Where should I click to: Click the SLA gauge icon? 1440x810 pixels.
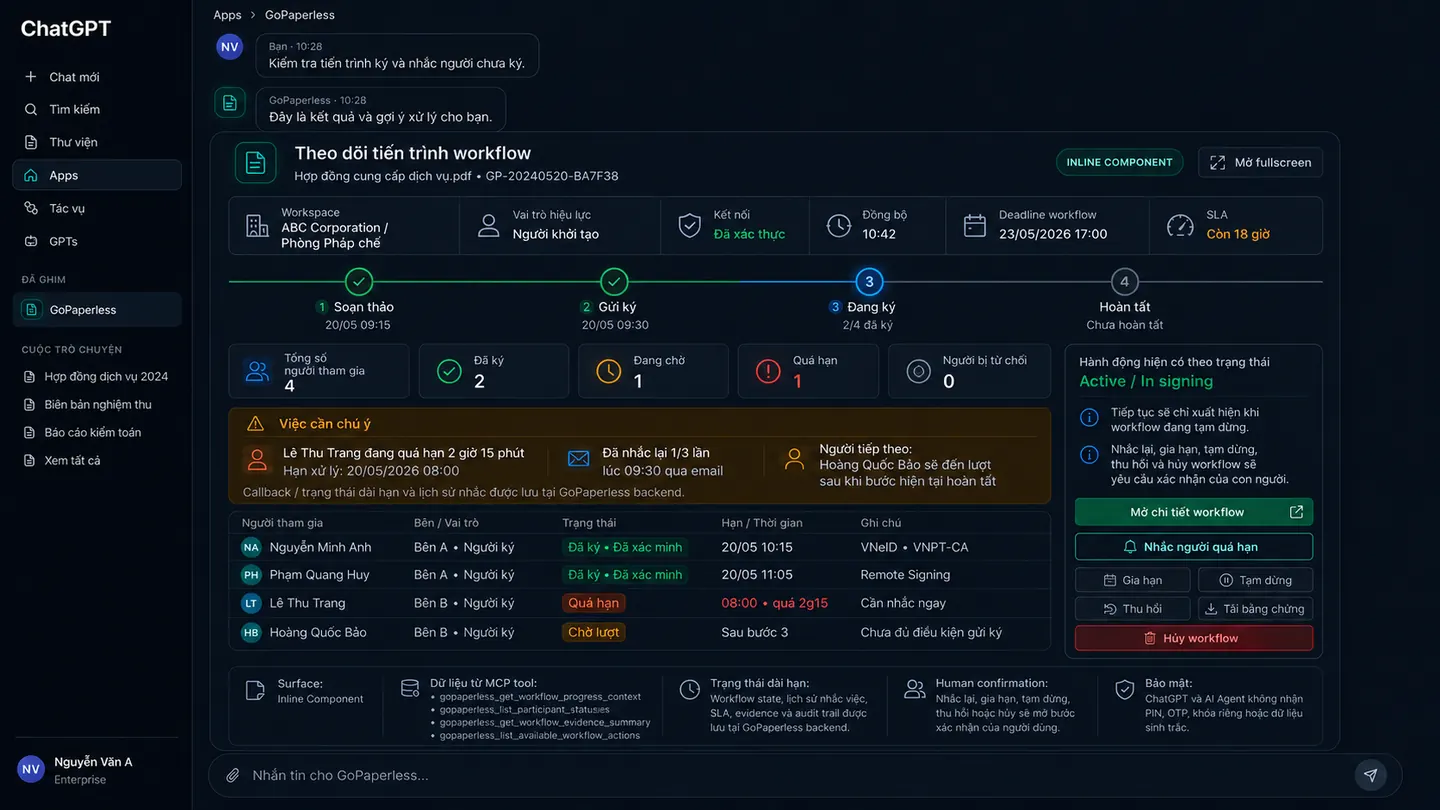(x=1180, y=225)
